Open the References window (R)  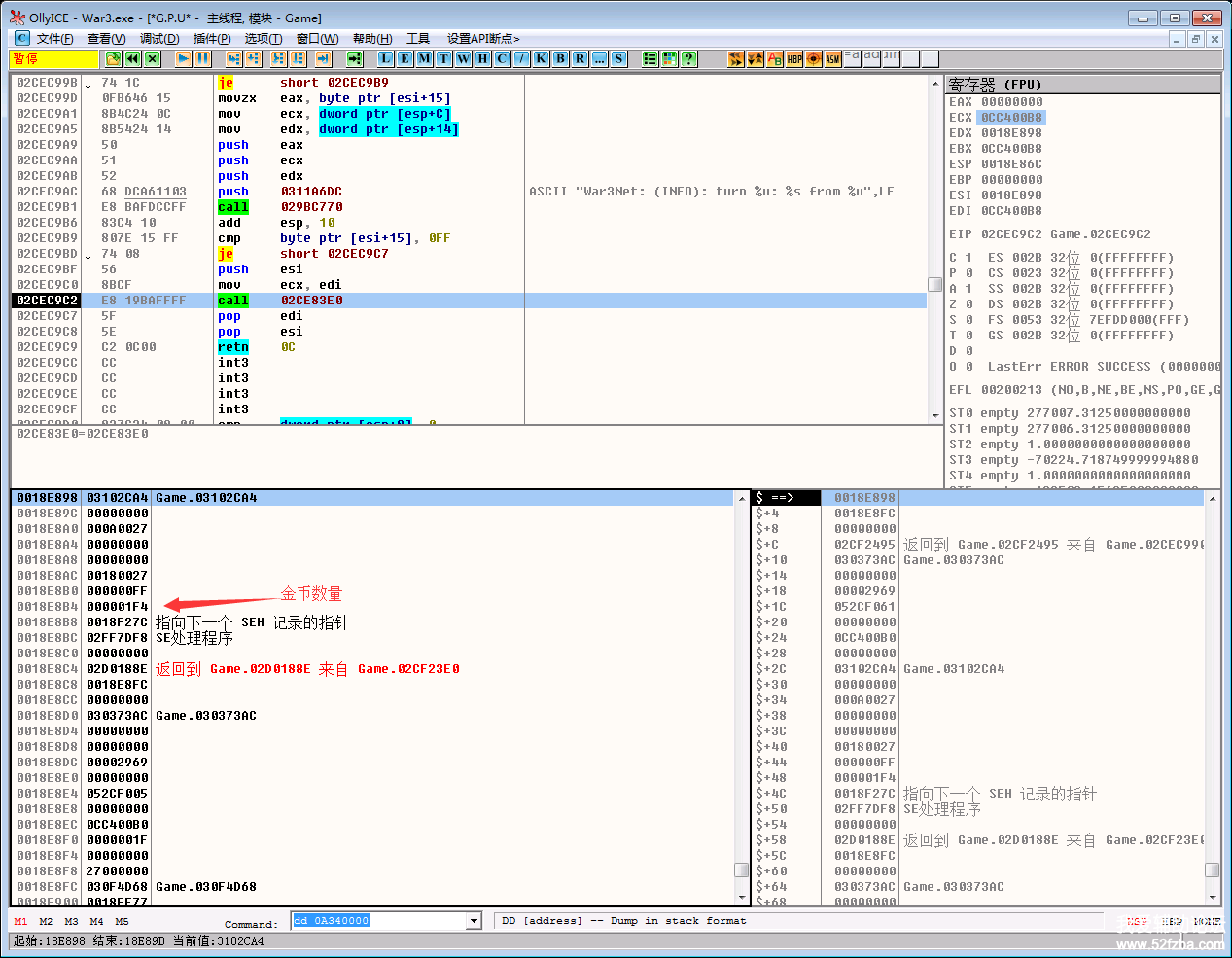581,58
